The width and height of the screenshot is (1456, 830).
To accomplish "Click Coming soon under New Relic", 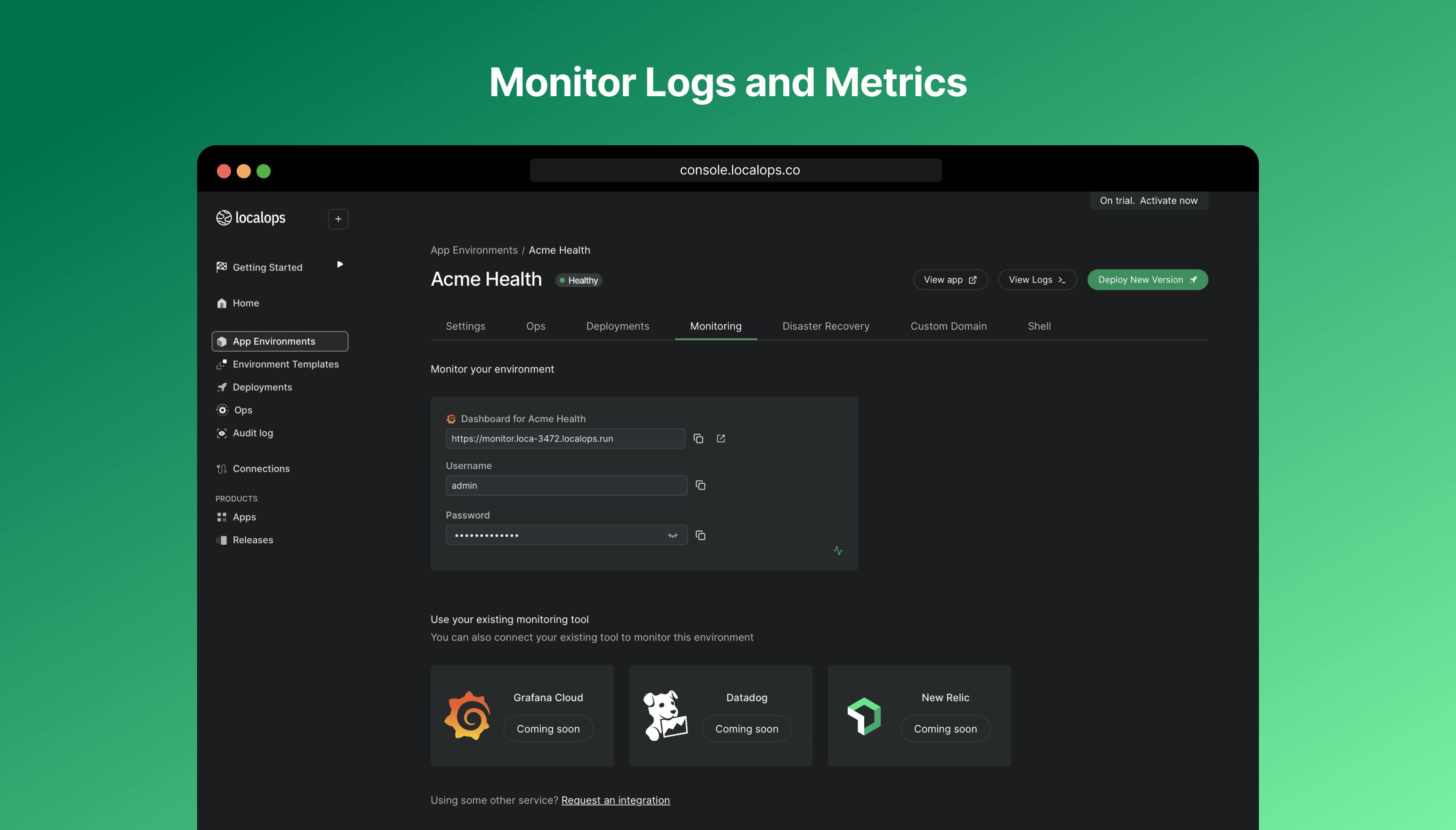I will 945,729.
